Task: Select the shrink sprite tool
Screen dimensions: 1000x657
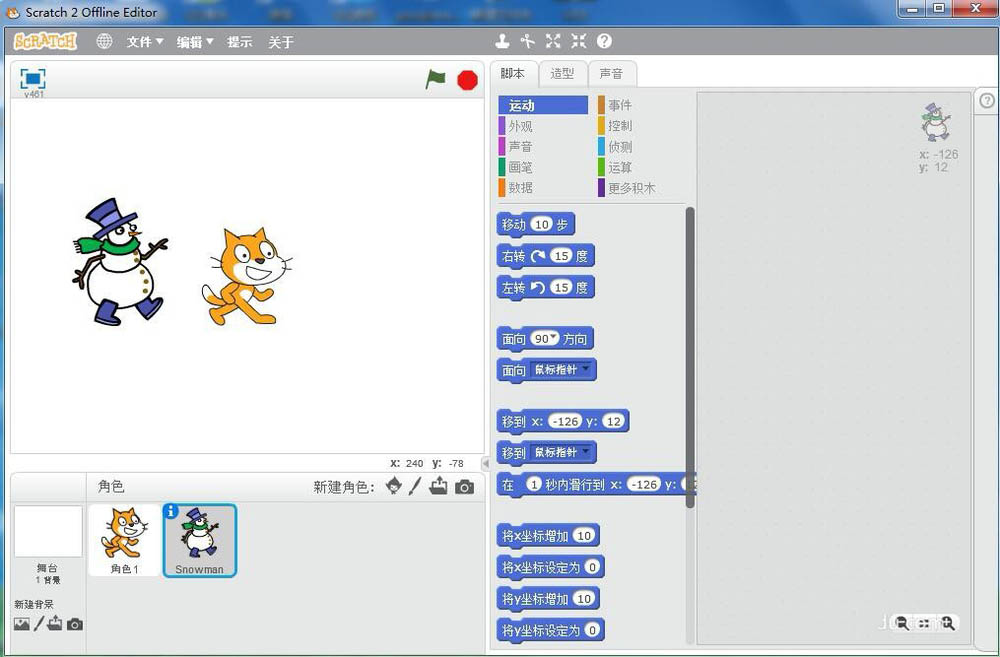Action: coord(578,41)
